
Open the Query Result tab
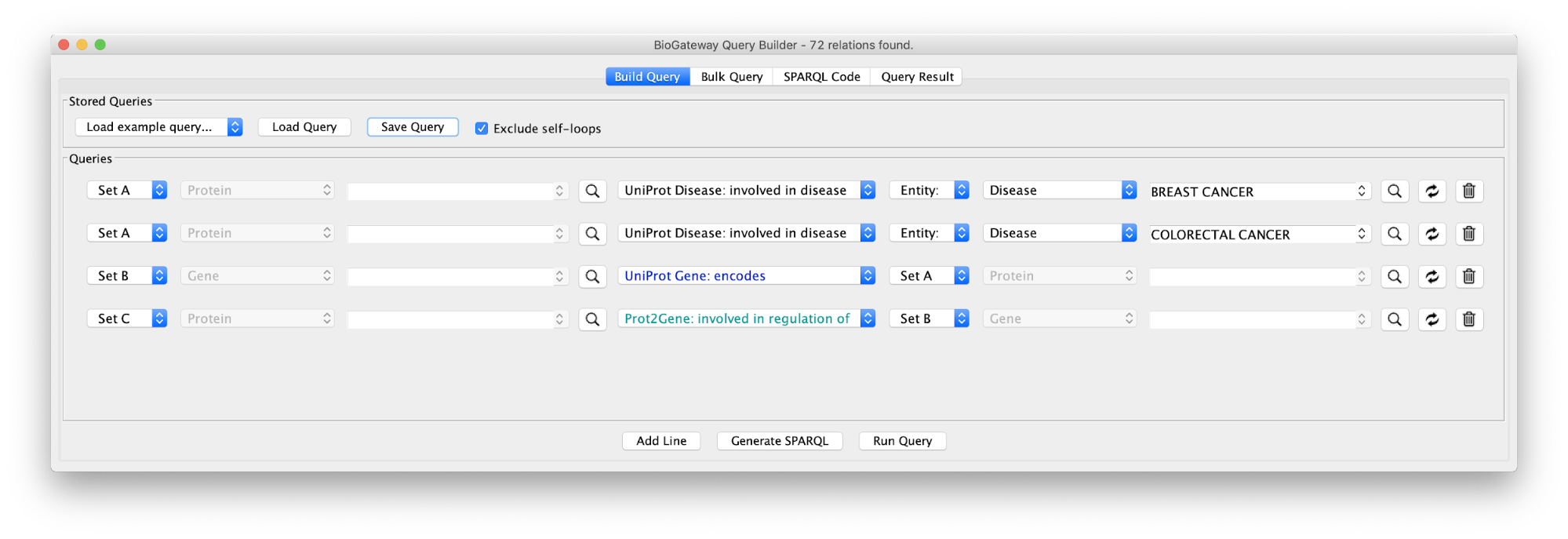(x=917, y=77)
